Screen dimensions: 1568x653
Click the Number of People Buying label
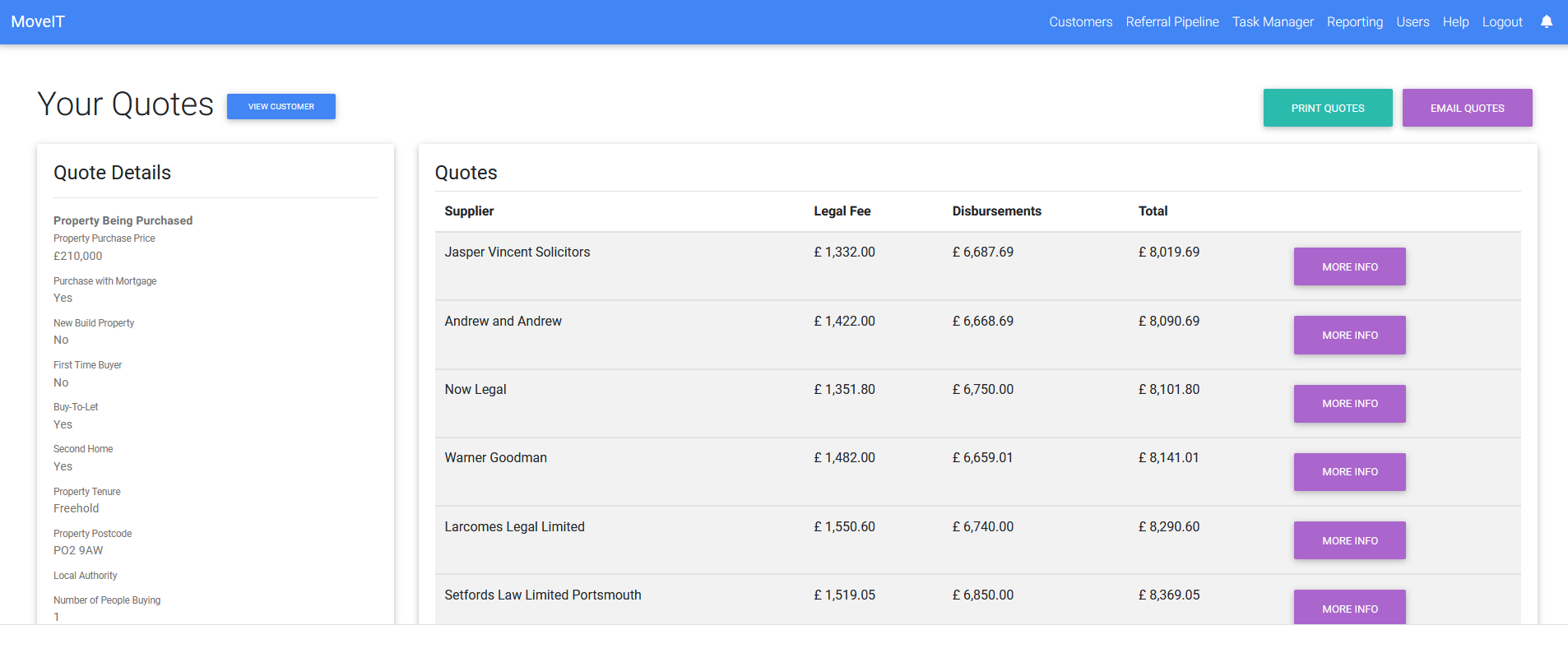[107, 600]
